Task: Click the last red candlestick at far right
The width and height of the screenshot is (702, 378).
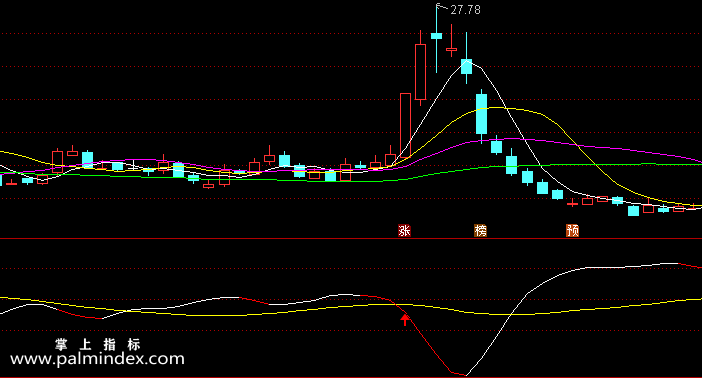Action: (x=694, y=207)
